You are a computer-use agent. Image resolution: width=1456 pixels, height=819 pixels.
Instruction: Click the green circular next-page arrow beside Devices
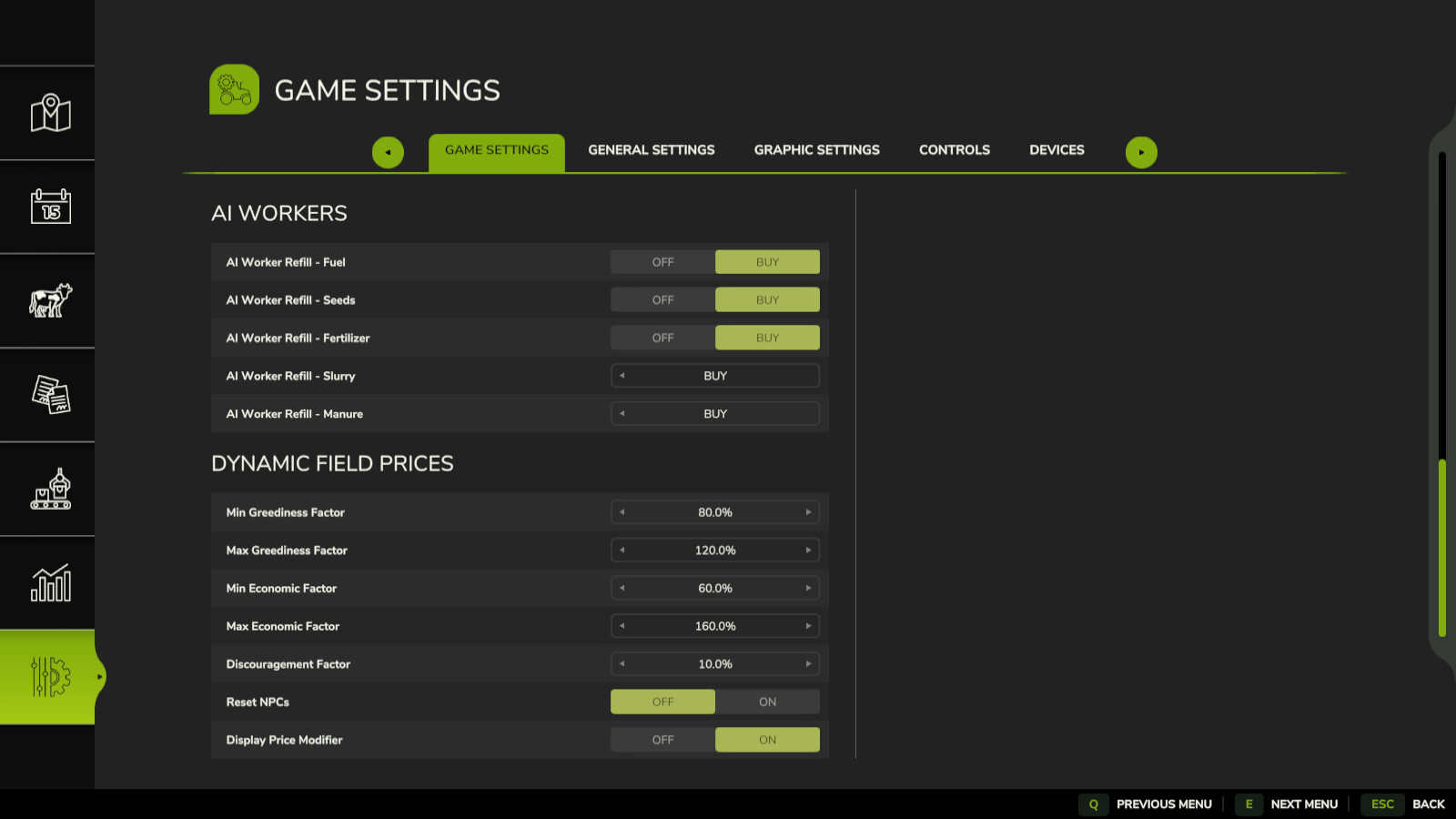coord(1142,152)
